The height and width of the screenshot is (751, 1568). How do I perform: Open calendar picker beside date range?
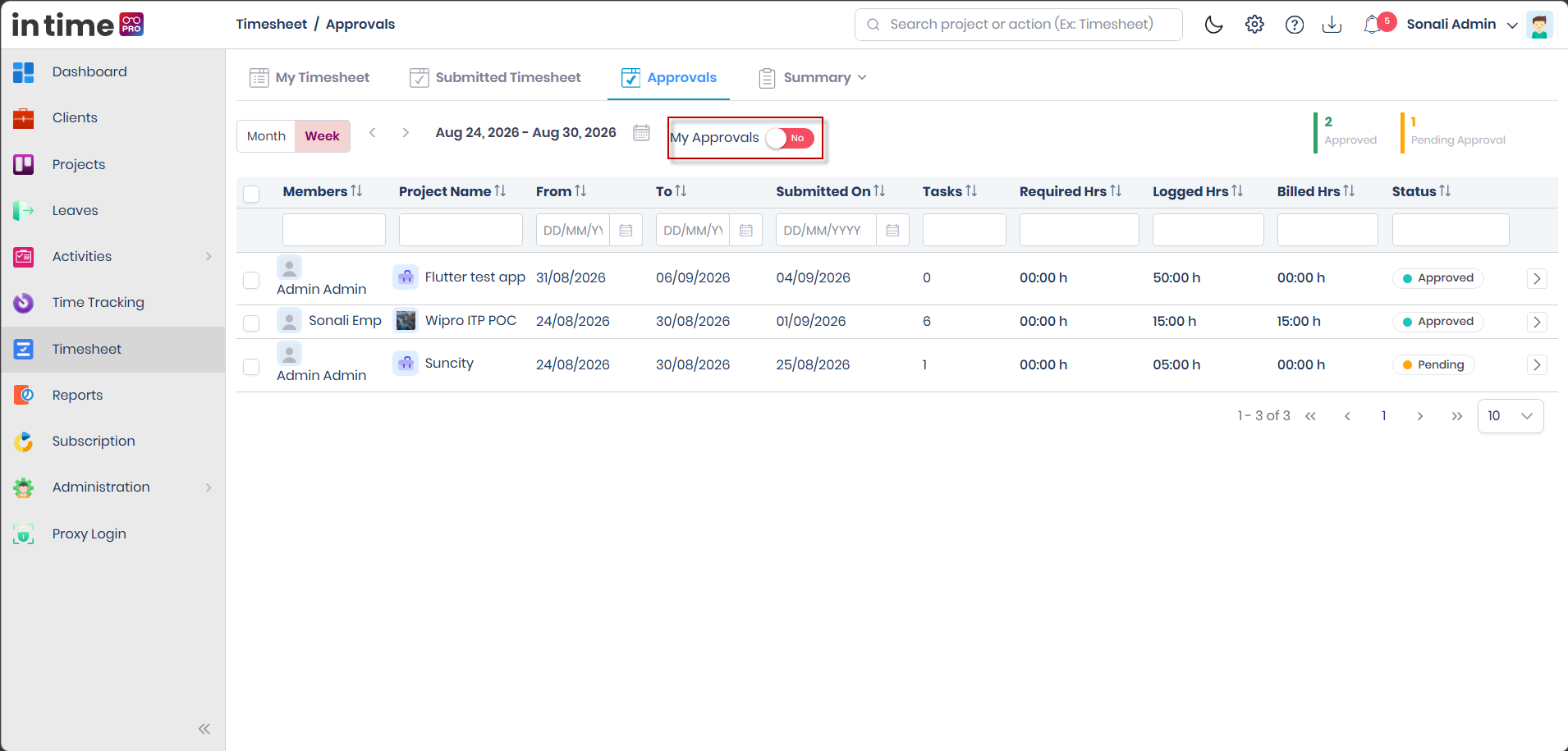click(642, 133)
